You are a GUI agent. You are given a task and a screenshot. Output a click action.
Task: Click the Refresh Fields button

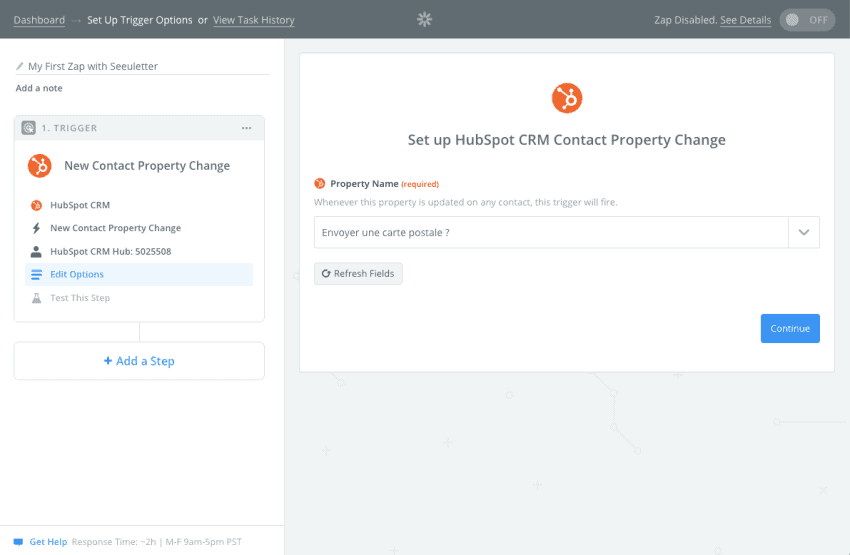358,274
